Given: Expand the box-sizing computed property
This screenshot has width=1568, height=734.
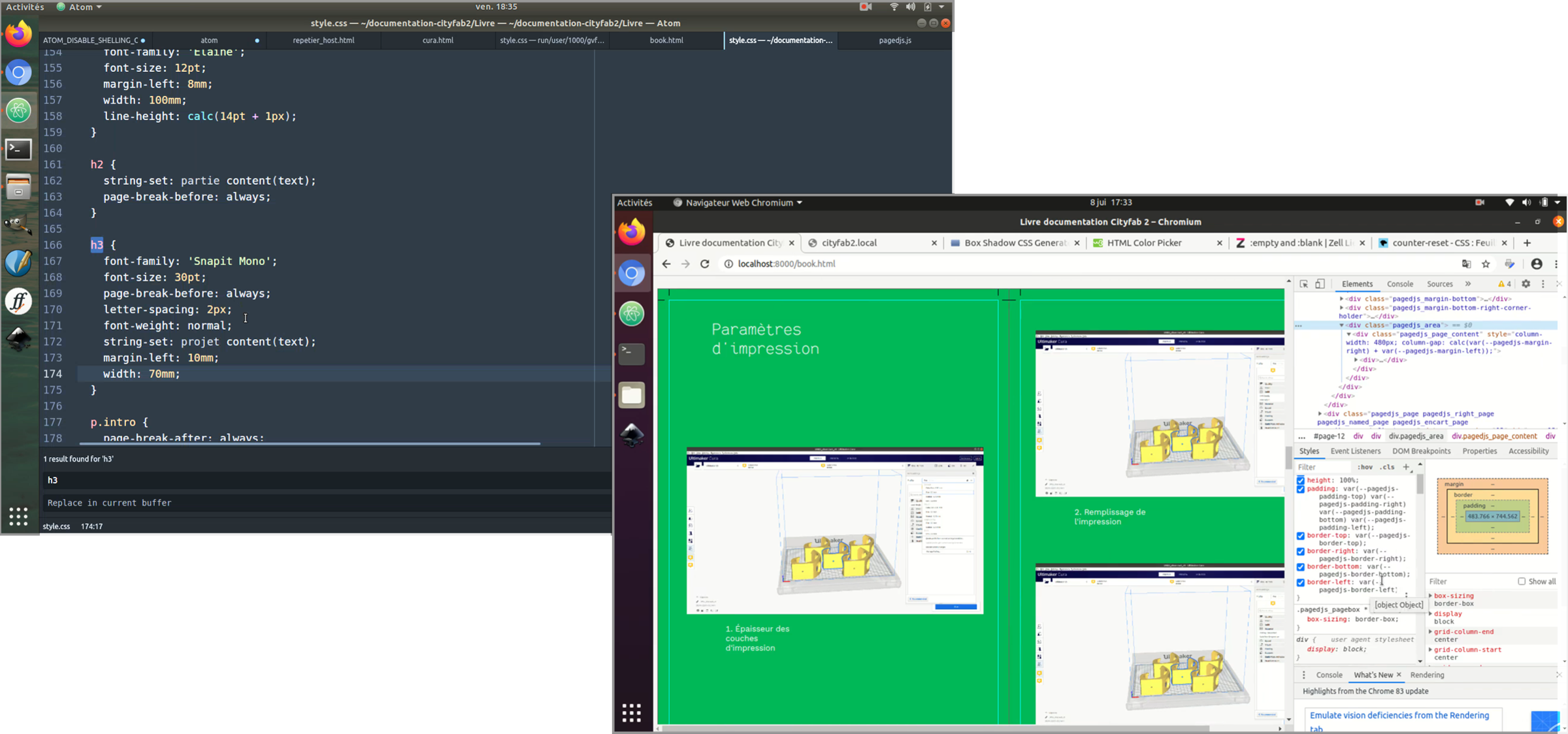Looking at the screenshot, I should (x=1431, y=596).
